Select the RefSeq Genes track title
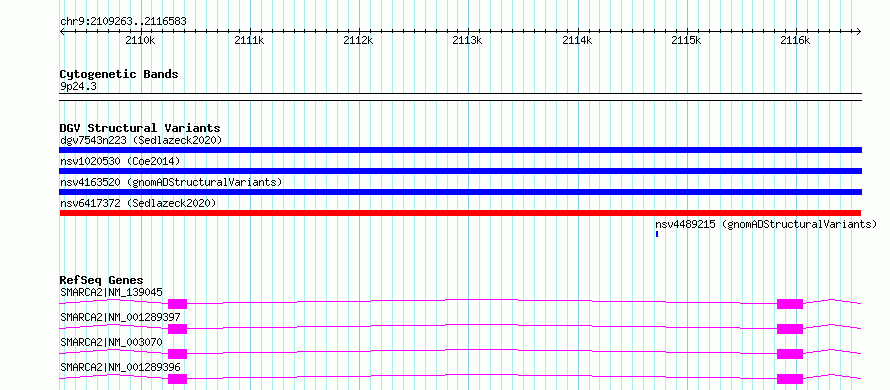This screenshot has width=890, height=390. (101, 280)
